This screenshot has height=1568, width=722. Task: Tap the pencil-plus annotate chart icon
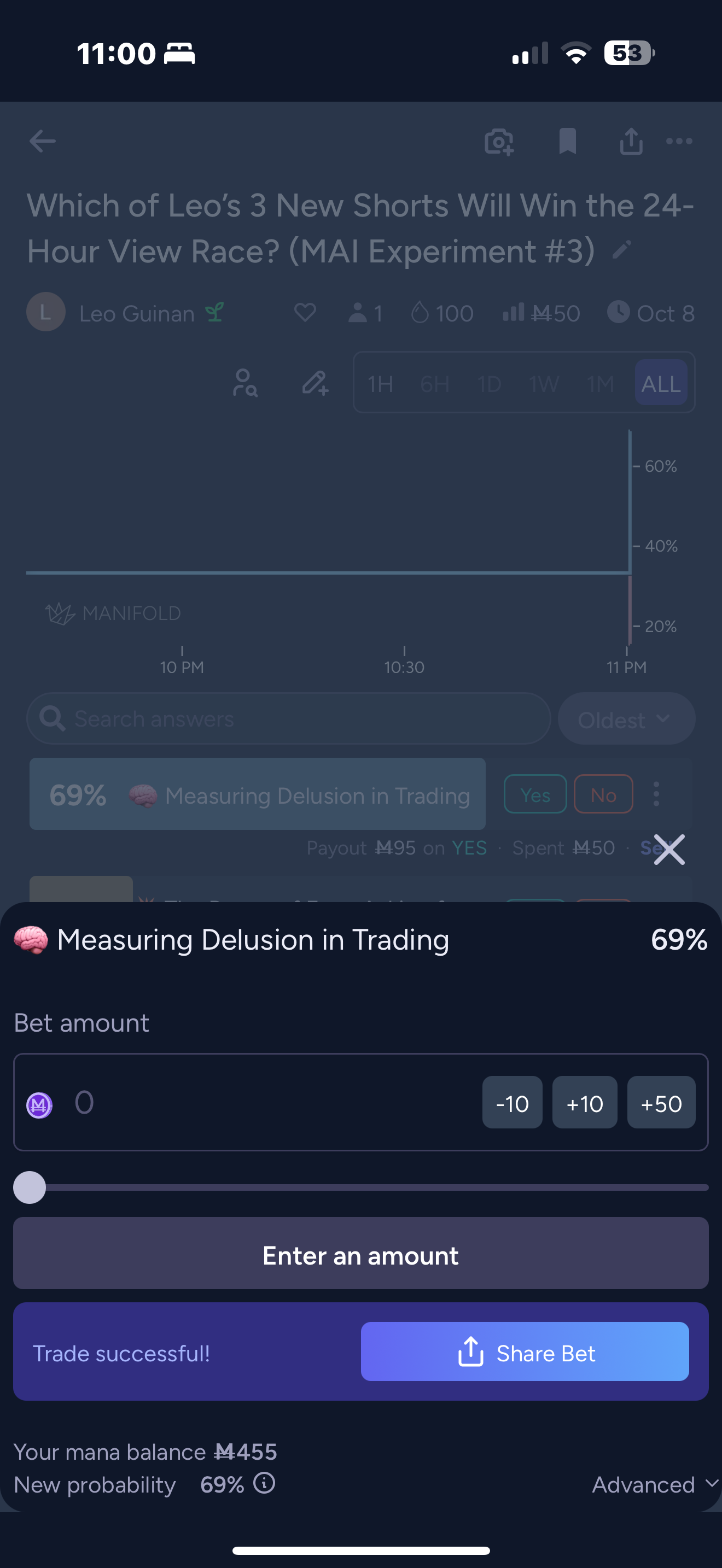316,383
